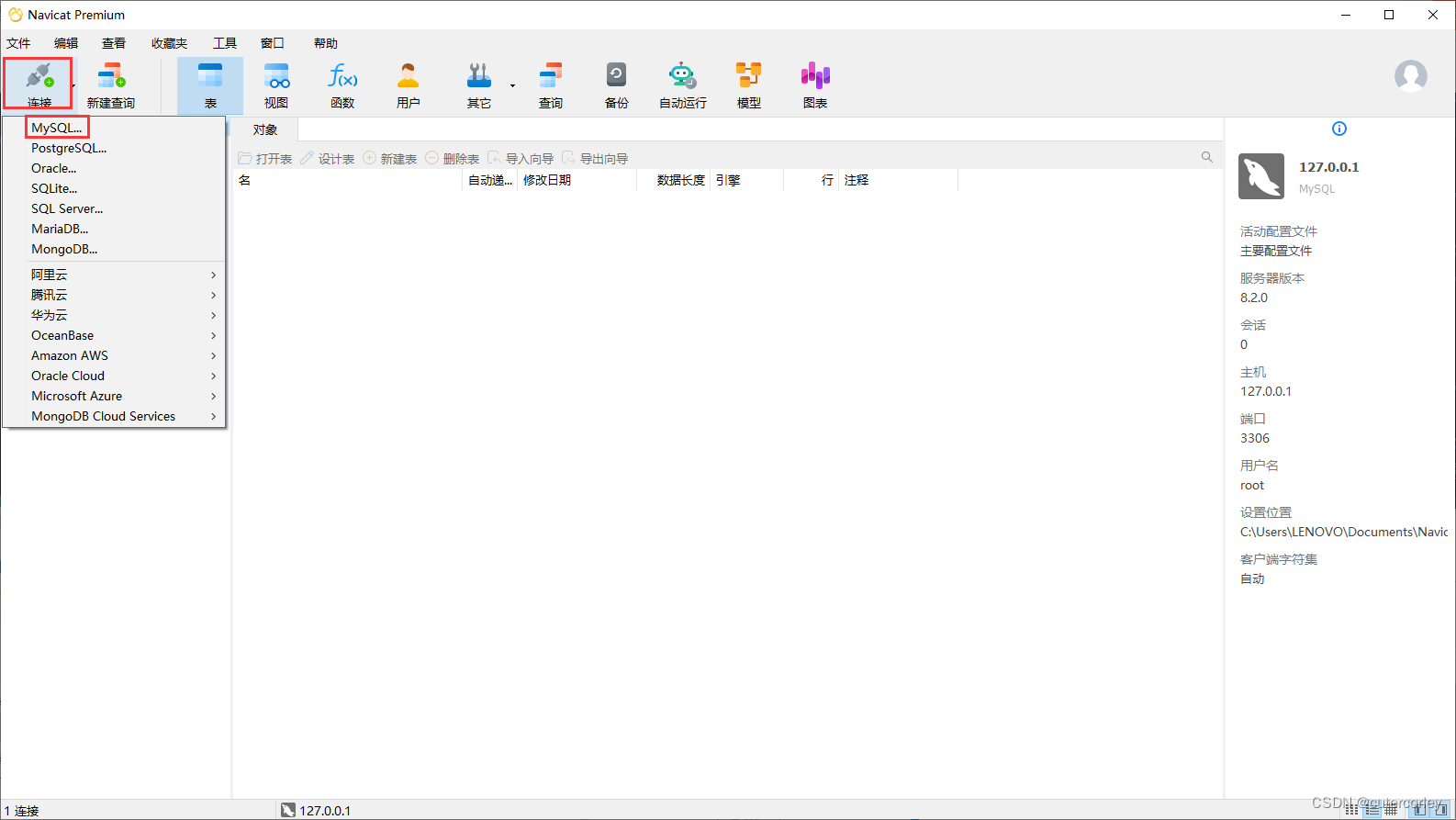Click 删除表 (Delete Table) button
Image resolution: width=1456 pixels, height=820 pixels.
click(x=453, y=159)
